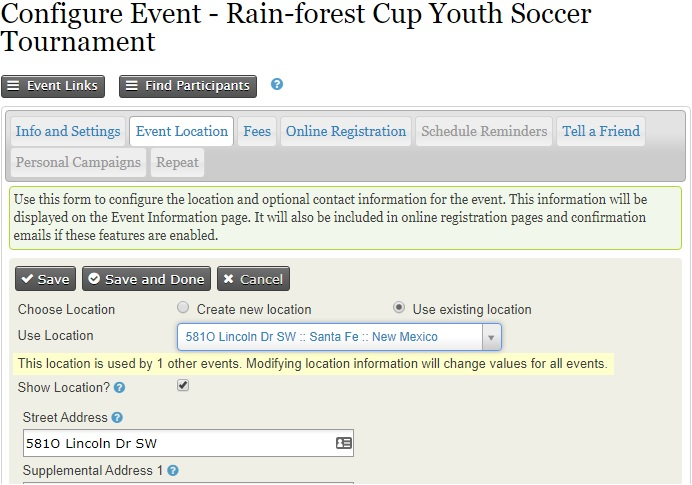Select the Use existing location radio button
The height and width of the screenshot is (485, 692).
[x=399, y=309]
